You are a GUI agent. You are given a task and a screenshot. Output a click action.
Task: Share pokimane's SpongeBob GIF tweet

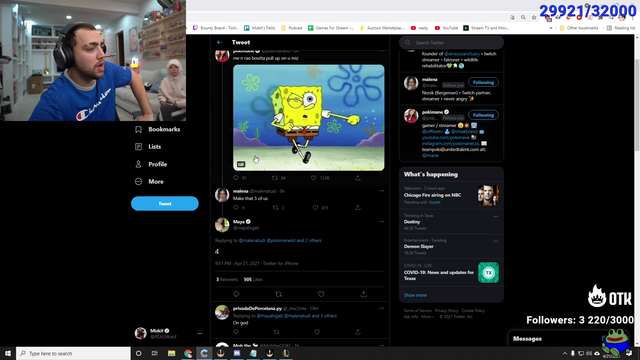(x=358, y=178)
